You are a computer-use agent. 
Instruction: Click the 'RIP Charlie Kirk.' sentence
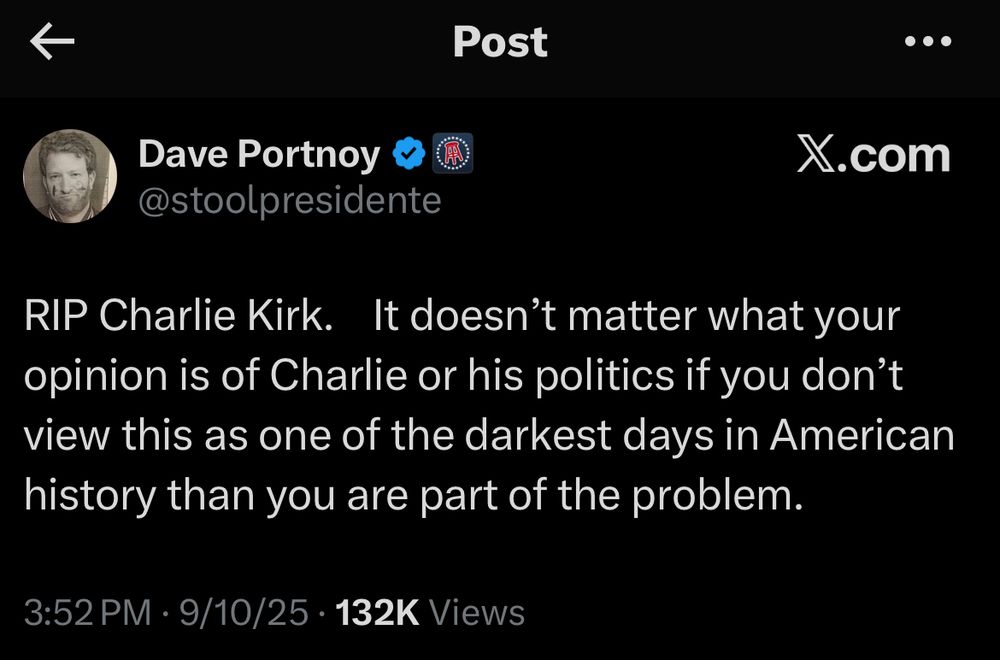coord(176,318)
